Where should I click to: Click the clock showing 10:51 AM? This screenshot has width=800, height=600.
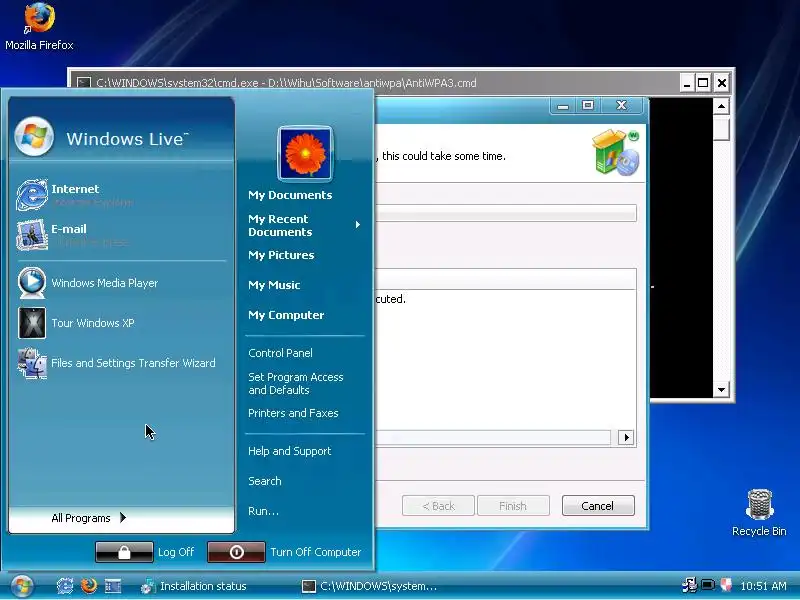coord(763,586)
